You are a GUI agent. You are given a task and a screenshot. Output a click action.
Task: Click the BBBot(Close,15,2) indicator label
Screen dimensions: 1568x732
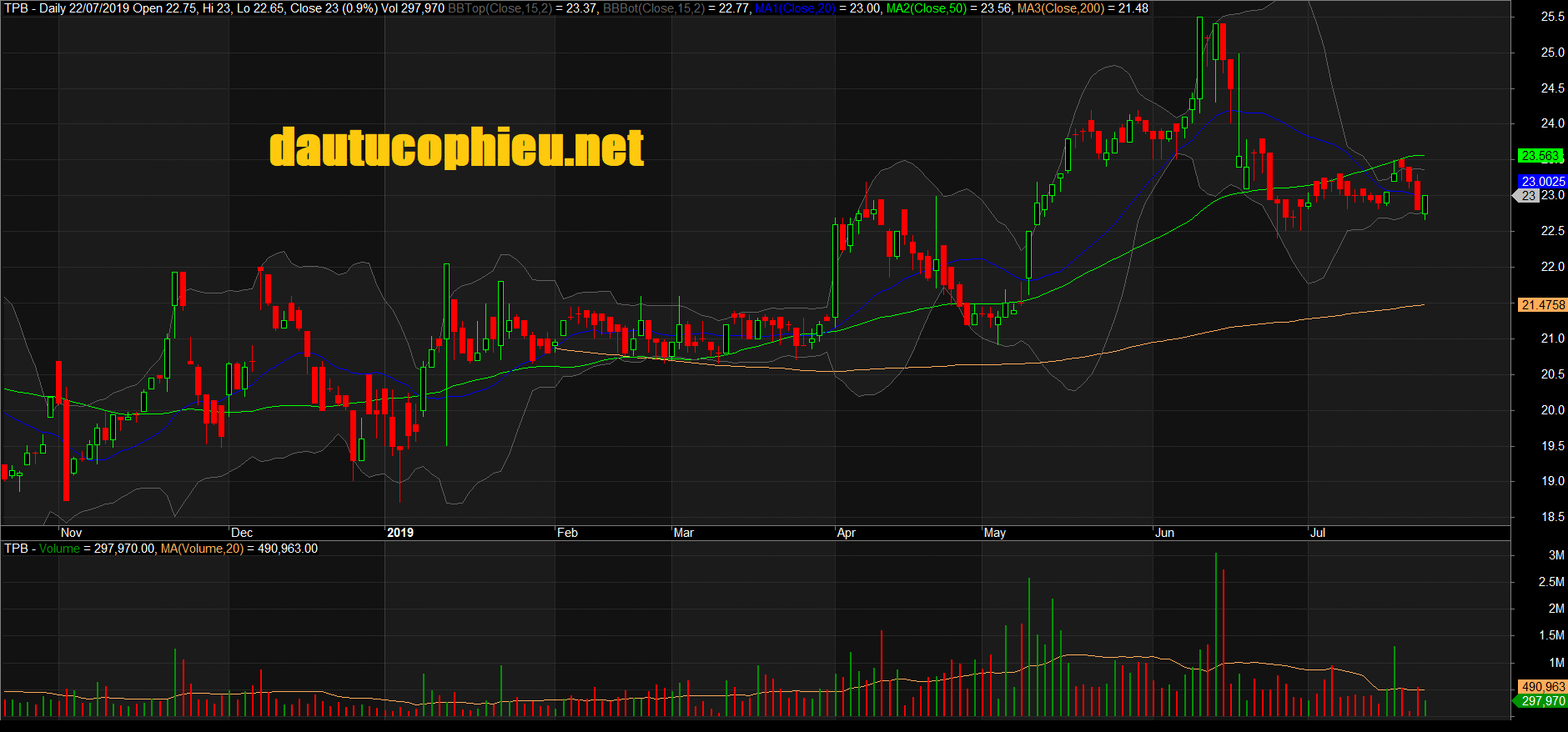tap(653, 8)
